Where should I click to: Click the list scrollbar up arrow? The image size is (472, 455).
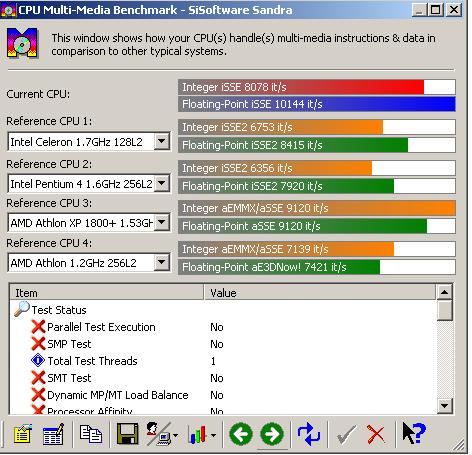click(x=444, y=292)
